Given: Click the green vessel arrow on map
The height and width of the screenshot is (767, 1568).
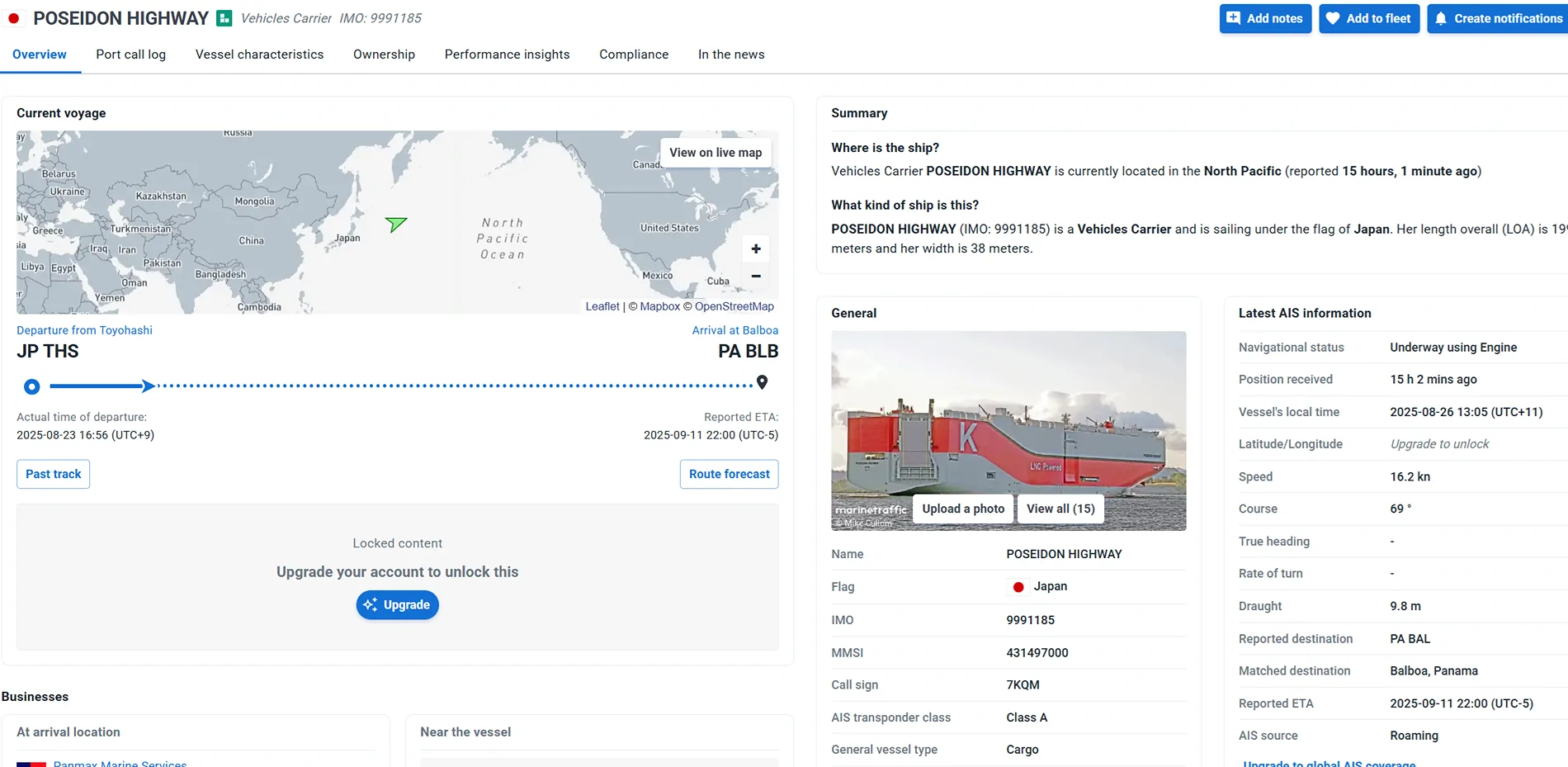Looking at the screenshot, I should point(395,224).
